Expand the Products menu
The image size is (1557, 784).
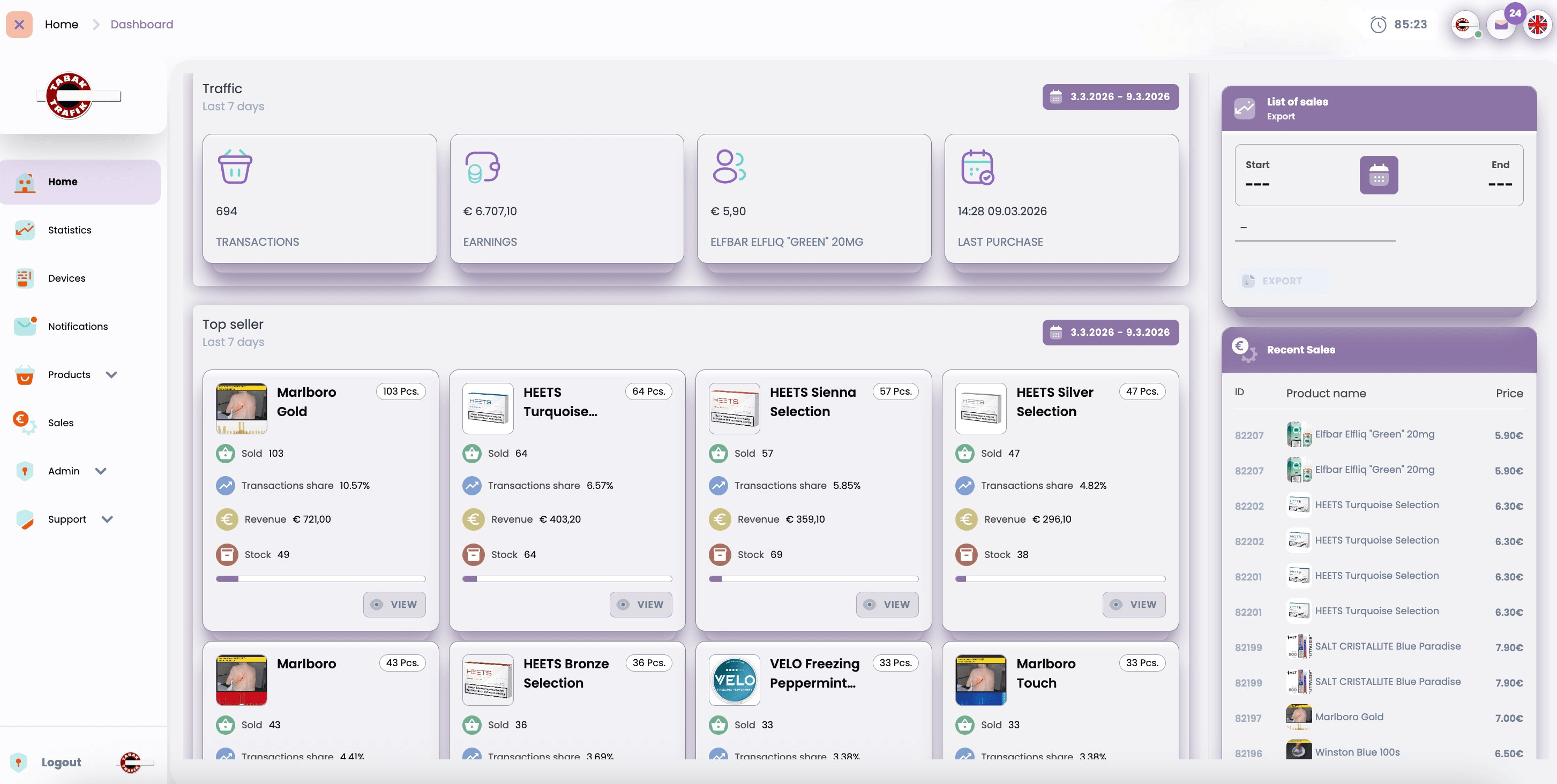click(111, 374)
